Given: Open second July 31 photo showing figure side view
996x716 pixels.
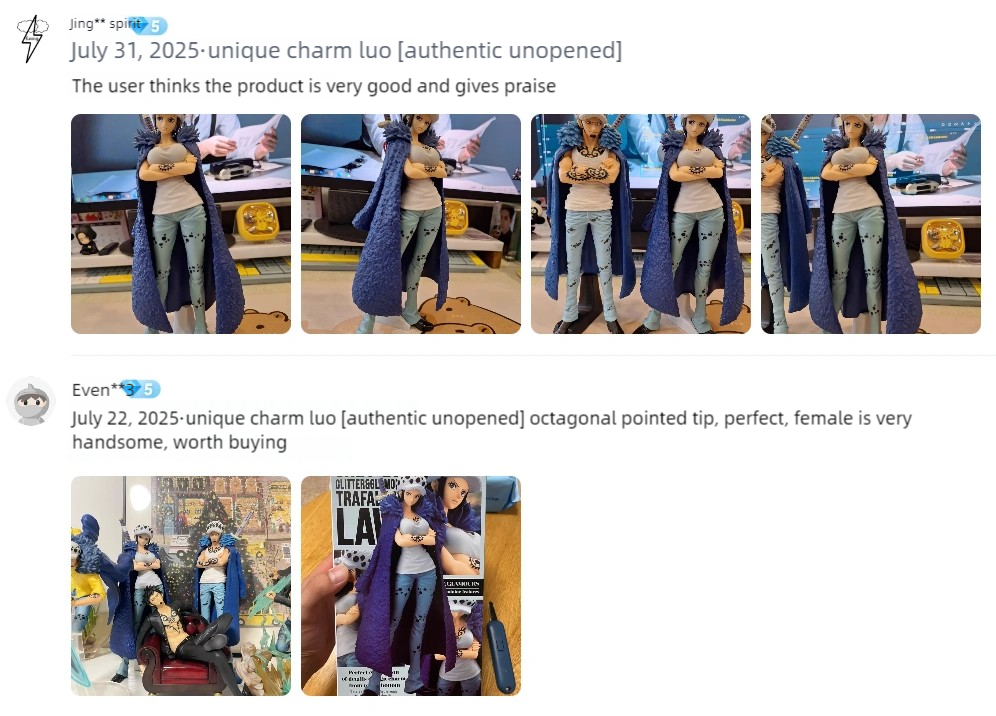Looking at the screenshot, I should [x=411, y=224].
